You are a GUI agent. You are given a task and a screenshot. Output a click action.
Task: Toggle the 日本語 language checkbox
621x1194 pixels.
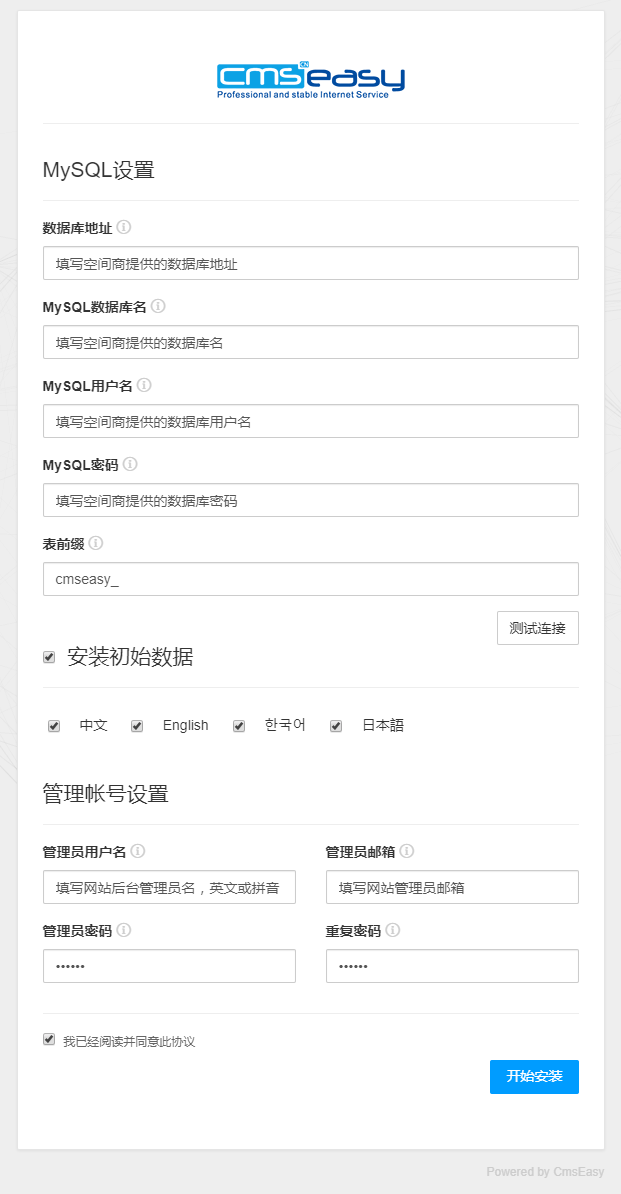337,726
